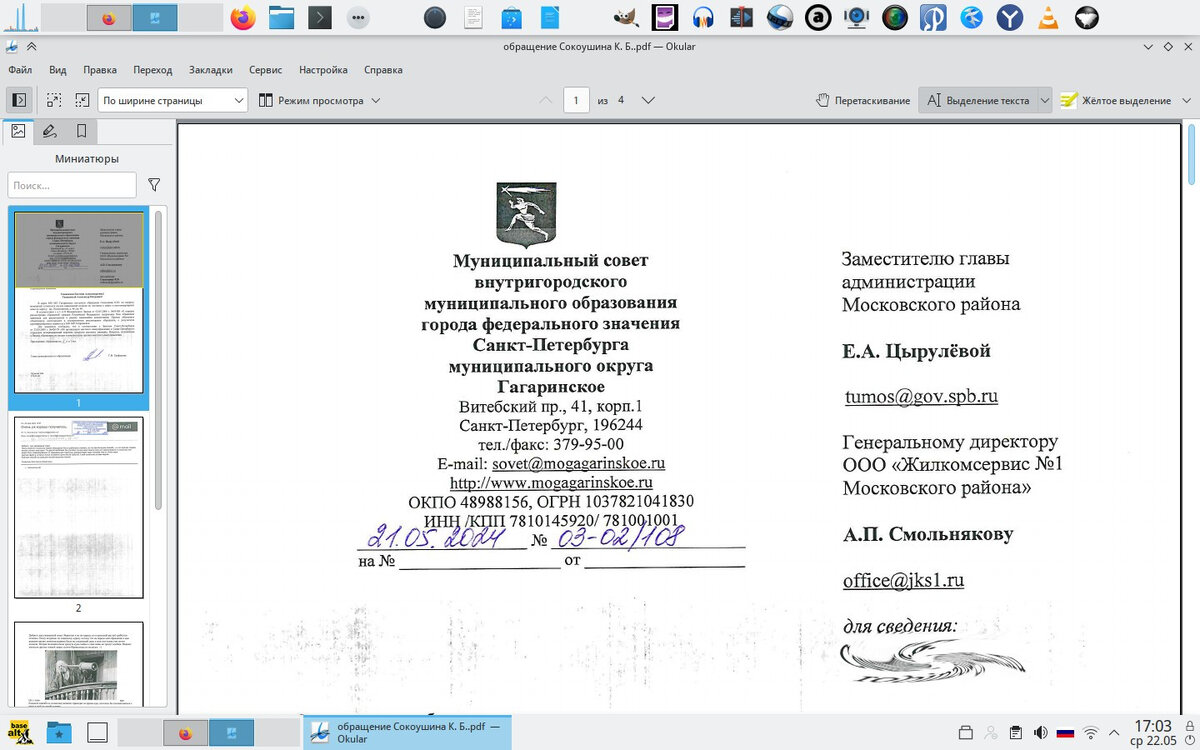The height and width of the screenshot is (750, 1200).
Task: Switch to annotations (pen) sidebar tab
Action: pos(49,131)
